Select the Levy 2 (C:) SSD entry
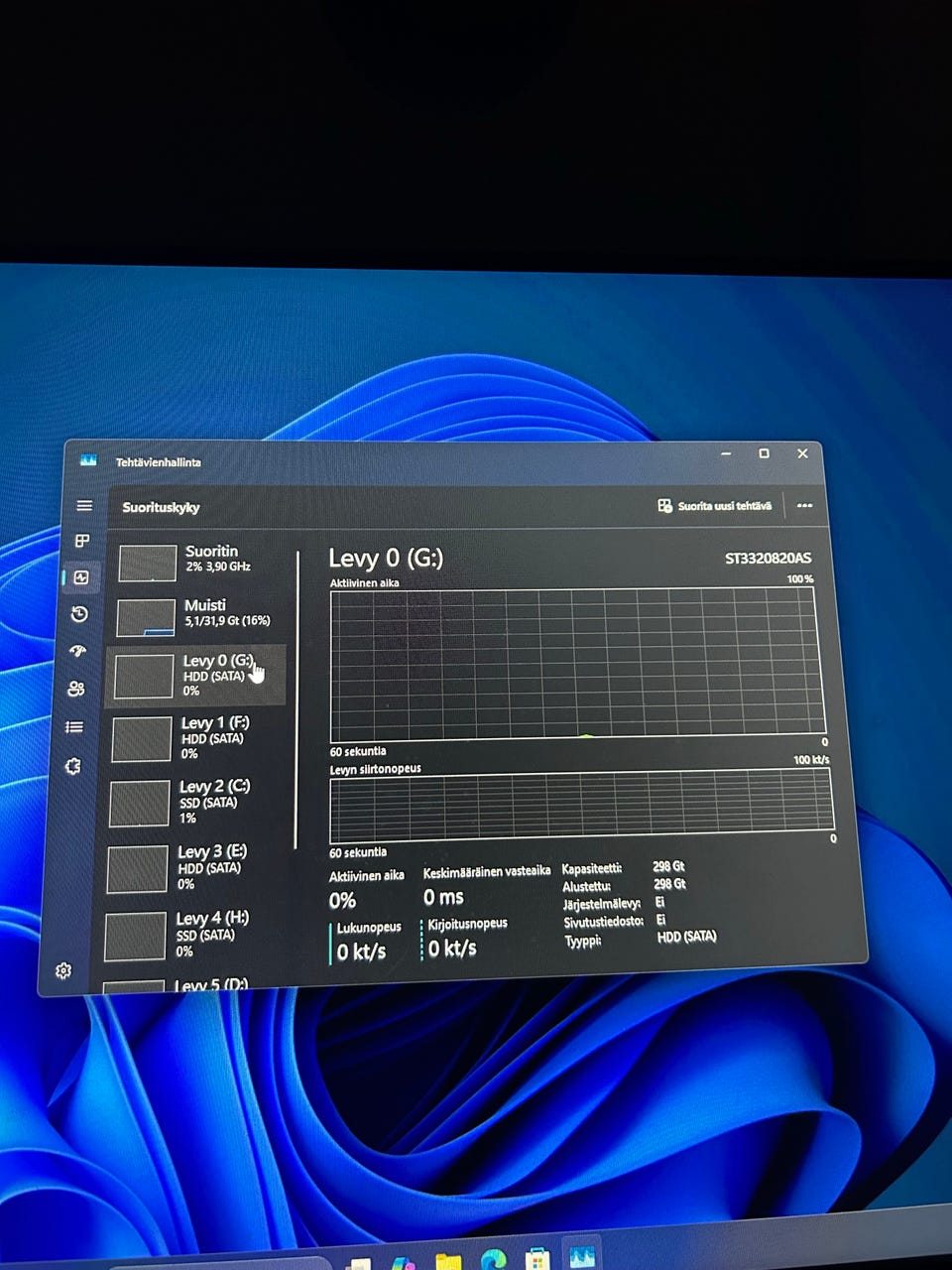 192,802
